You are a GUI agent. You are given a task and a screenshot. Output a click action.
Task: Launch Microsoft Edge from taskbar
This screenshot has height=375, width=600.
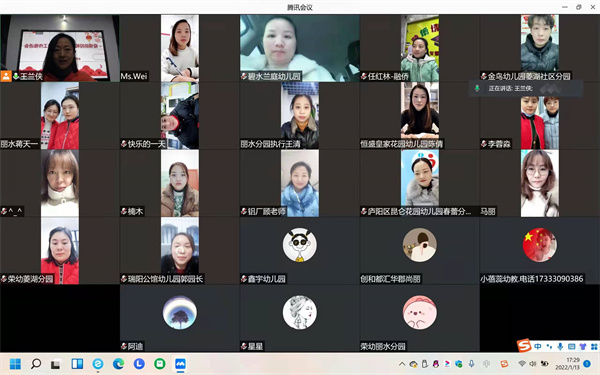(x=118, y=364)
